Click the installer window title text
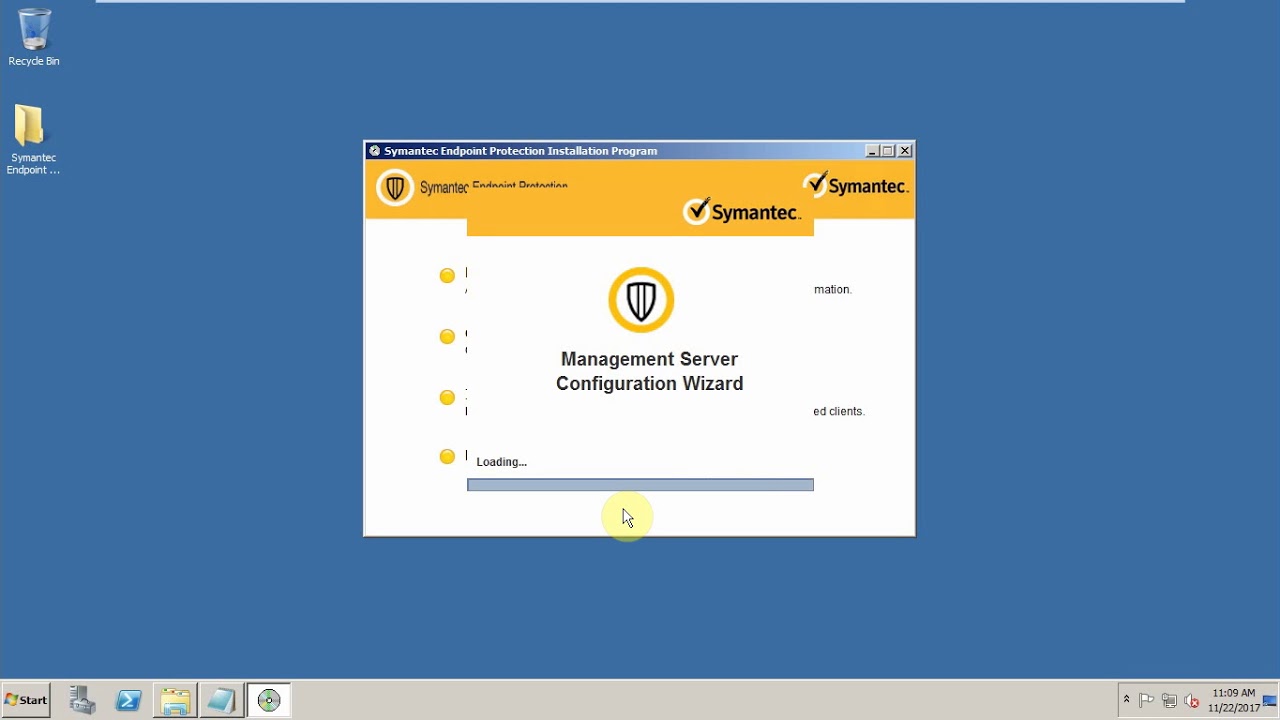 [520, 151]
